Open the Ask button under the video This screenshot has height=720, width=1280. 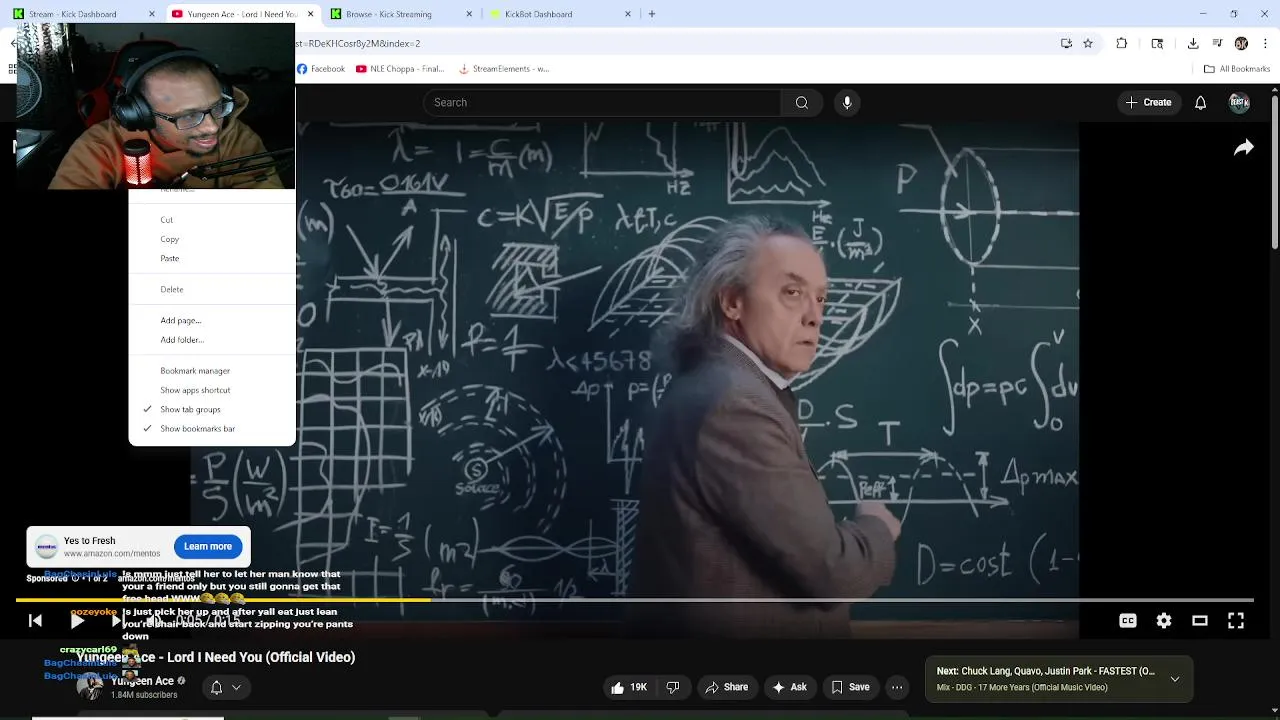coord(789,687)
